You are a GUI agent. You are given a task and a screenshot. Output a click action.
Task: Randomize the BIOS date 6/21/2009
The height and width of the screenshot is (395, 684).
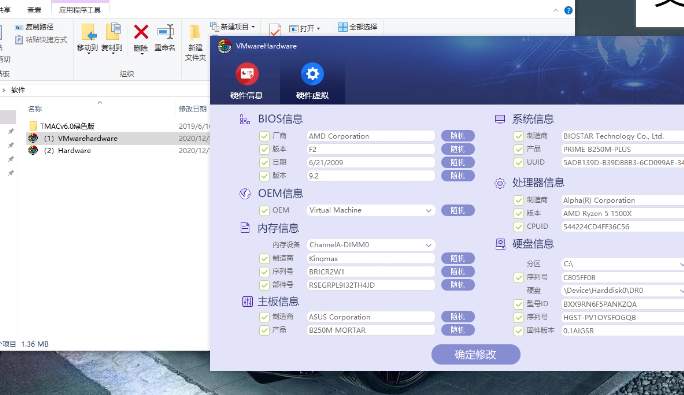click(458, 163)
